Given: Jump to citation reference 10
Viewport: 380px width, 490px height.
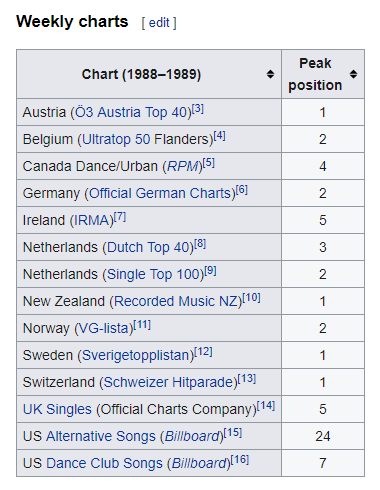Looking at the screenshot, I should point(251,298).
